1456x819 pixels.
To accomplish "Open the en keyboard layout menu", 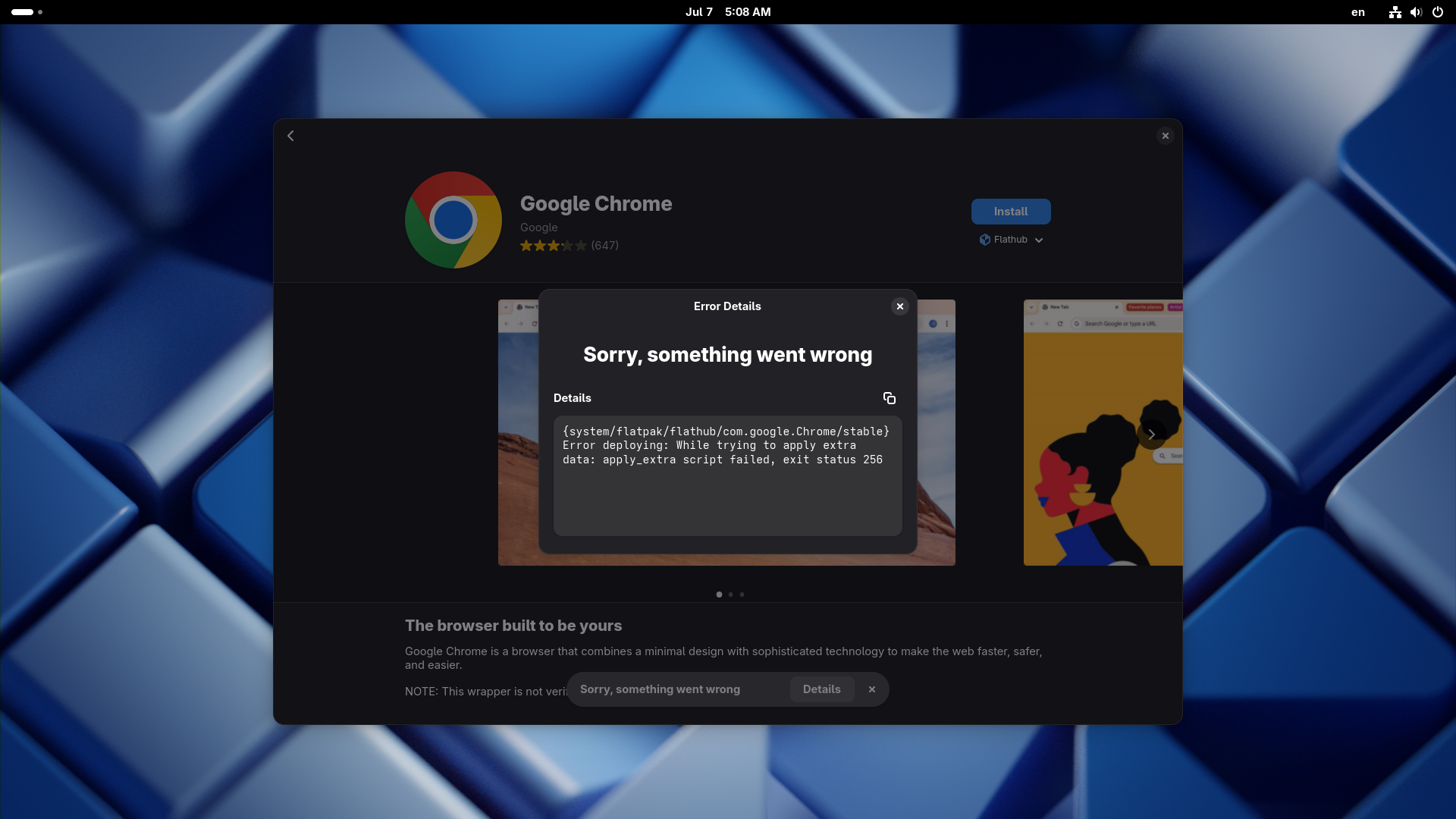I will (x=1358, y=12).
